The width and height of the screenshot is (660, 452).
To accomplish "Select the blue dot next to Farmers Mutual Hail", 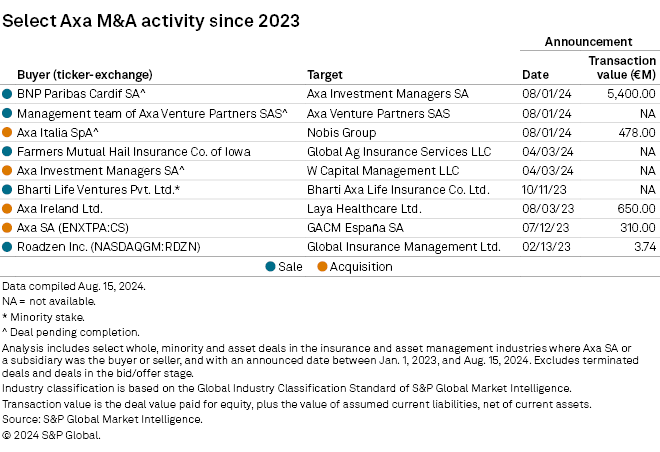I will [x=8, y=151].
